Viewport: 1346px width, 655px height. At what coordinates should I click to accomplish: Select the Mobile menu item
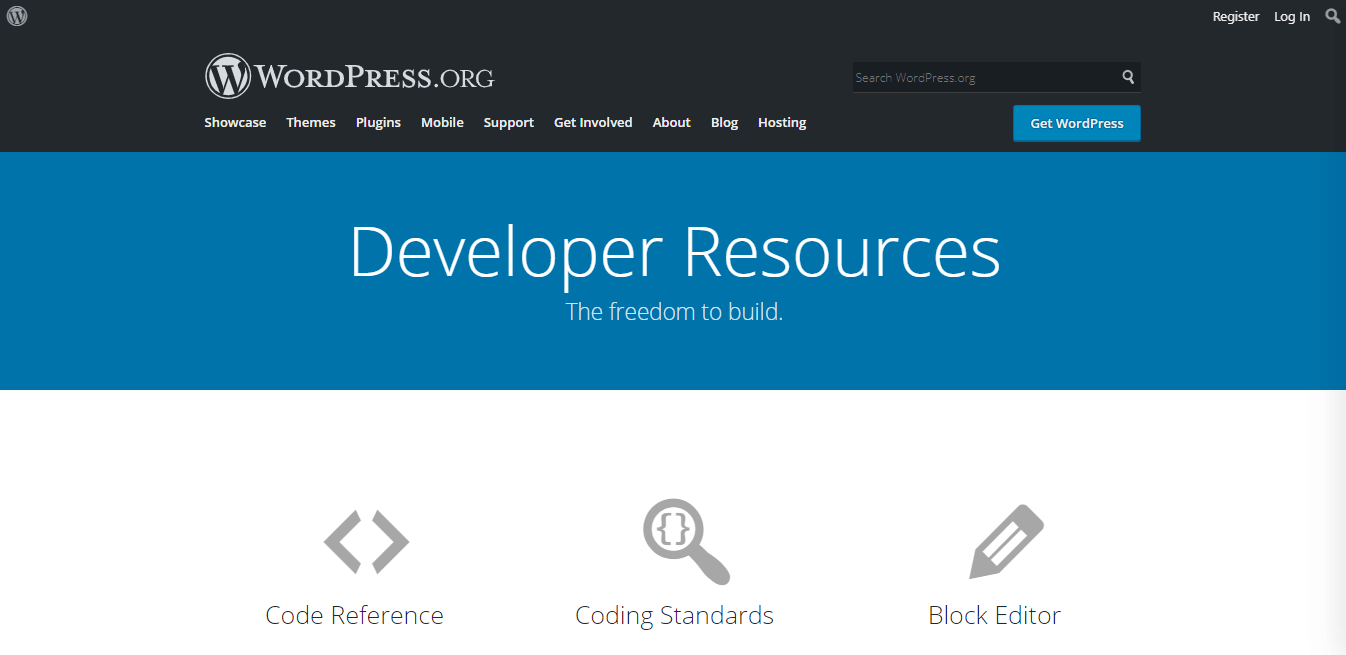[x=442, y=122]
